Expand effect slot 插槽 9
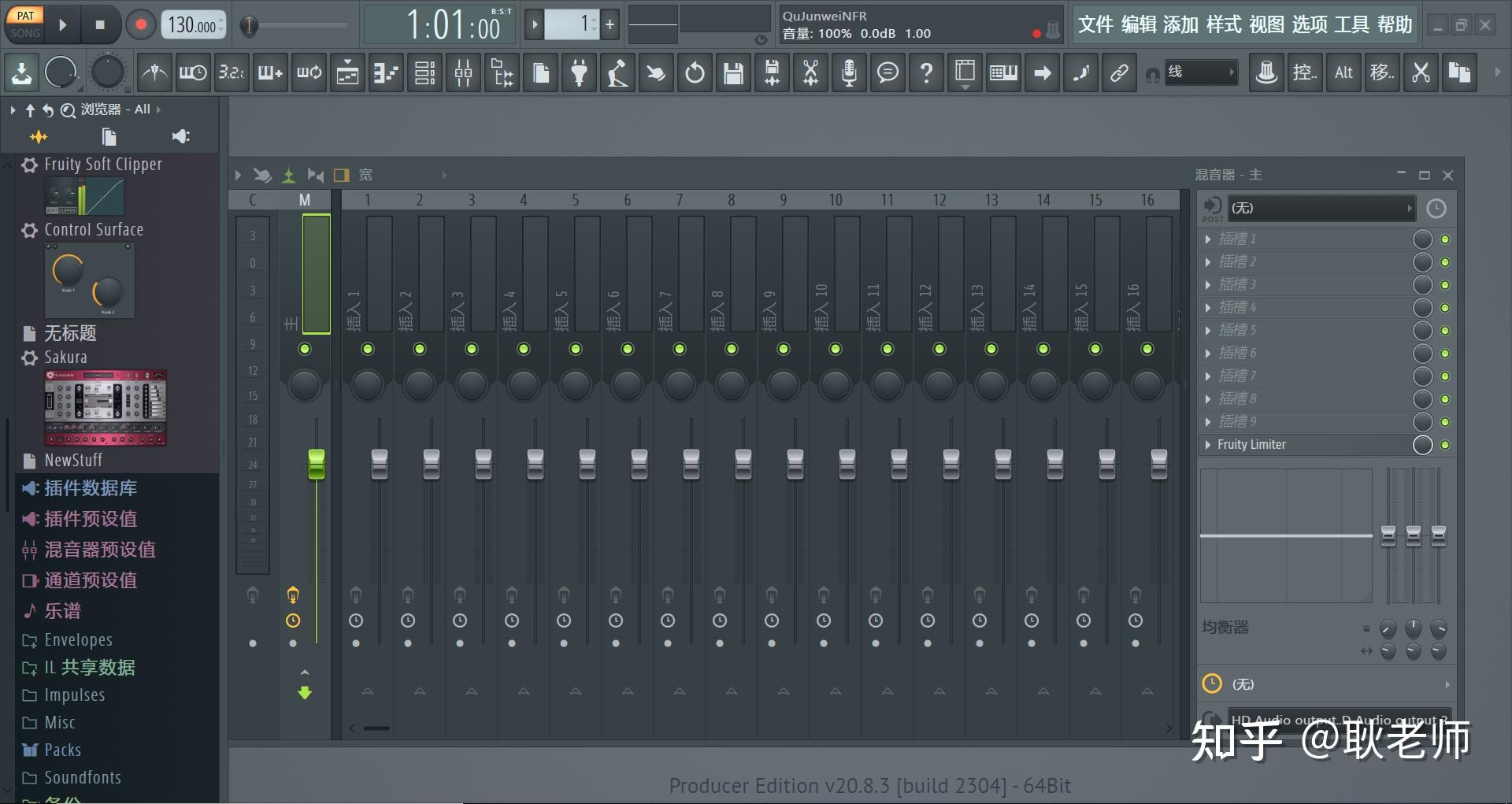Viewport: 1512px width, 804px height. click(1208, 421)
